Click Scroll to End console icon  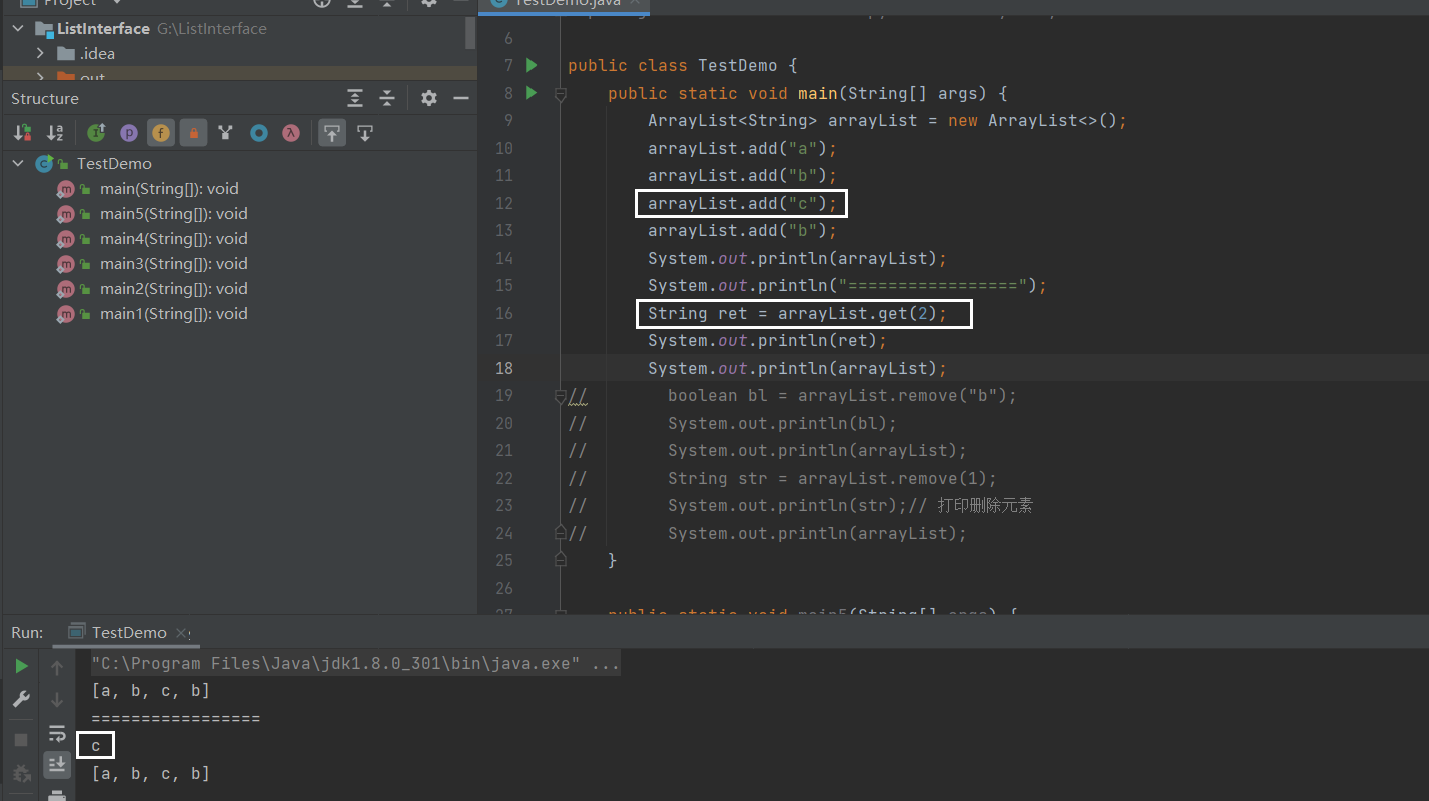point(57,765)
